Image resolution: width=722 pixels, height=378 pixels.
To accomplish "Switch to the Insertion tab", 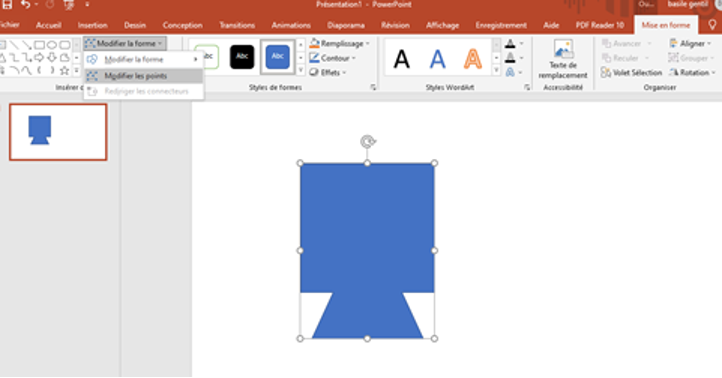I will point(93,25).
